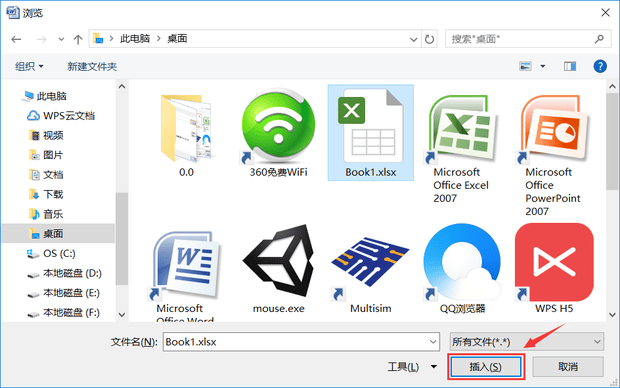Change the view layout icon

[525, 66]
